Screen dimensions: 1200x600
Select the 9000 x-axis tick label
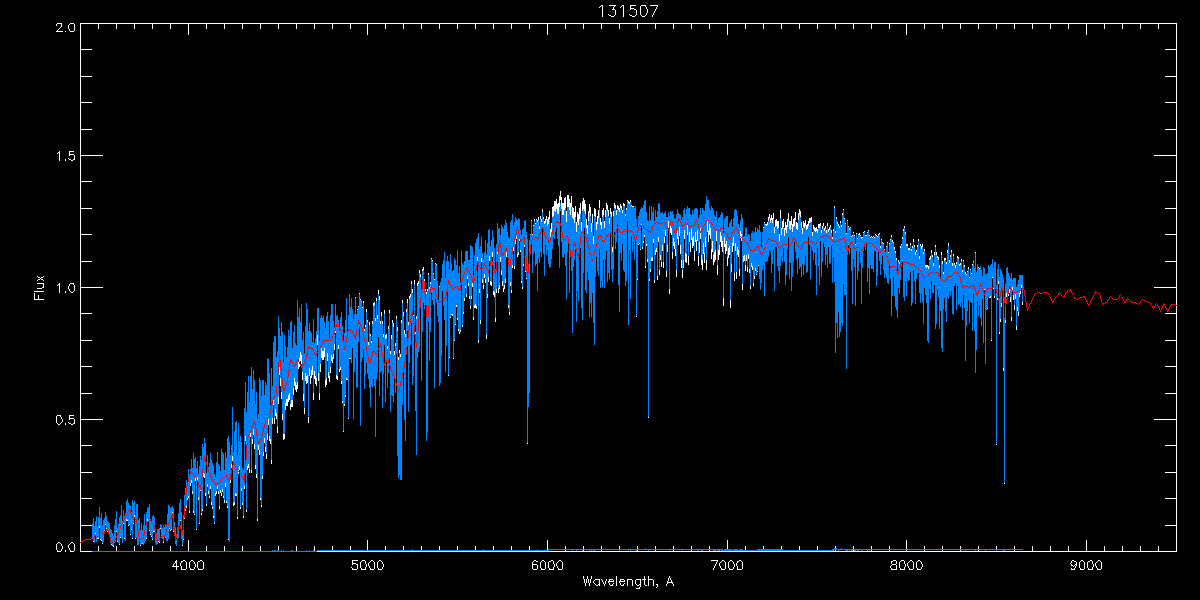point(1086,563)
